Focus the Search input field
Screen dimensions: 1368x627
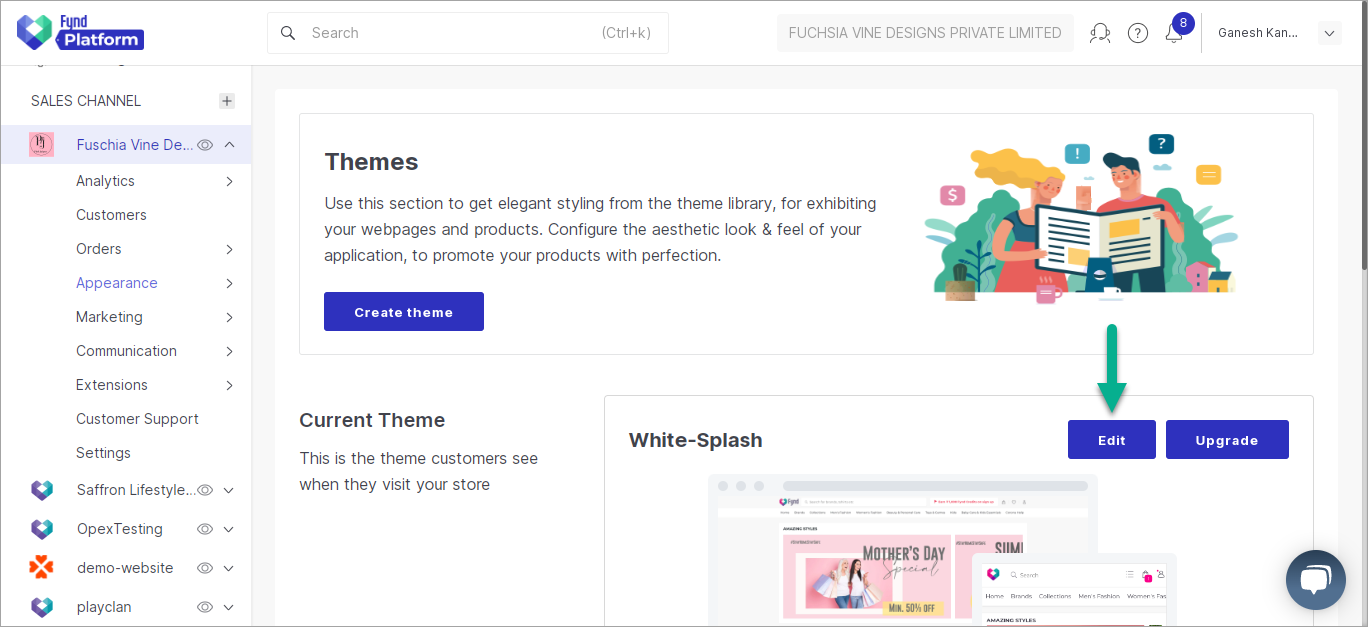point(468,33)
